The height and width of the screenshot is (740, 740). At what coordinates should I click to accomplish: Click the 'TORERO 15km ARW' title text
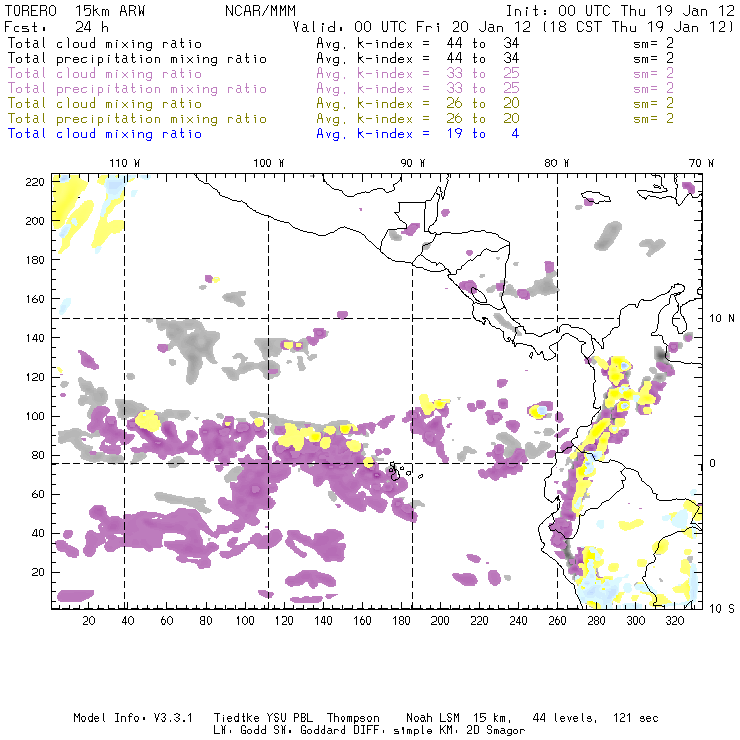click(75, 11)
